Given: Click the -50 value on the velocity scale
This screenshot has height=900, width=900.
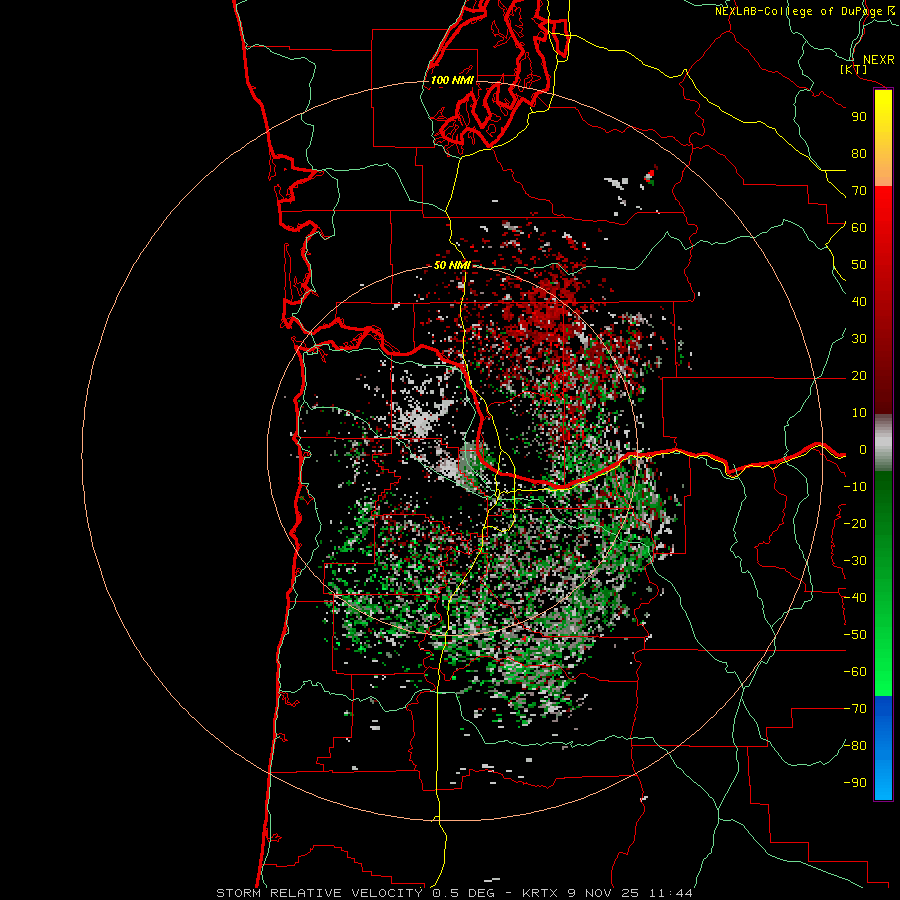Looking at the screenshot, I should point(855,635).
